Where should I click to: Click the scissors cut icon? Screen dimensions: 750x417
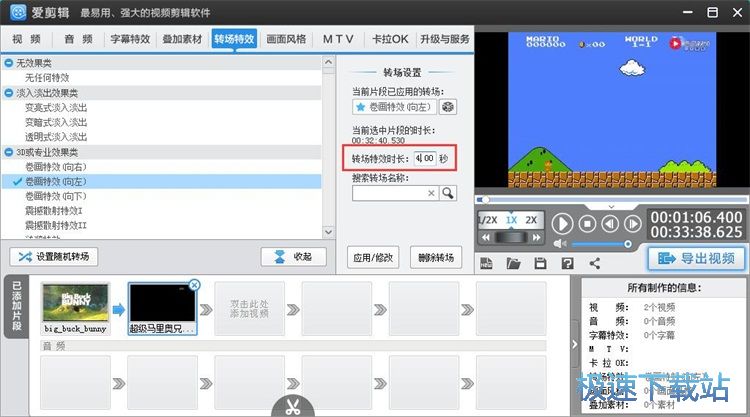point(293,407)
